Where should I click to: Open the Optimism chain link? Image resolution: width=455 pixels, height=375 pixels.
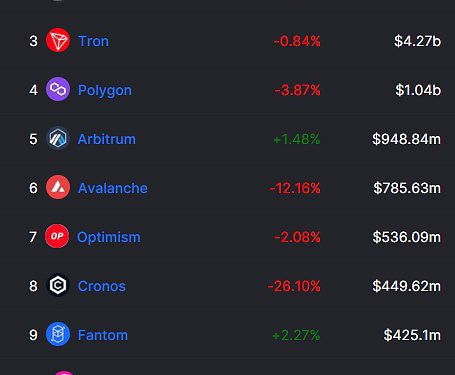[109, 238]
